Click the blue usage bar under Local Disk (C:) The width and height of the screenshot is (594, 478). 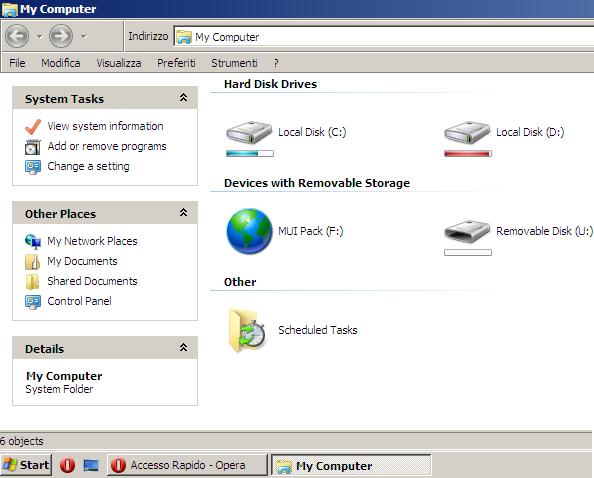click(250, 153)
